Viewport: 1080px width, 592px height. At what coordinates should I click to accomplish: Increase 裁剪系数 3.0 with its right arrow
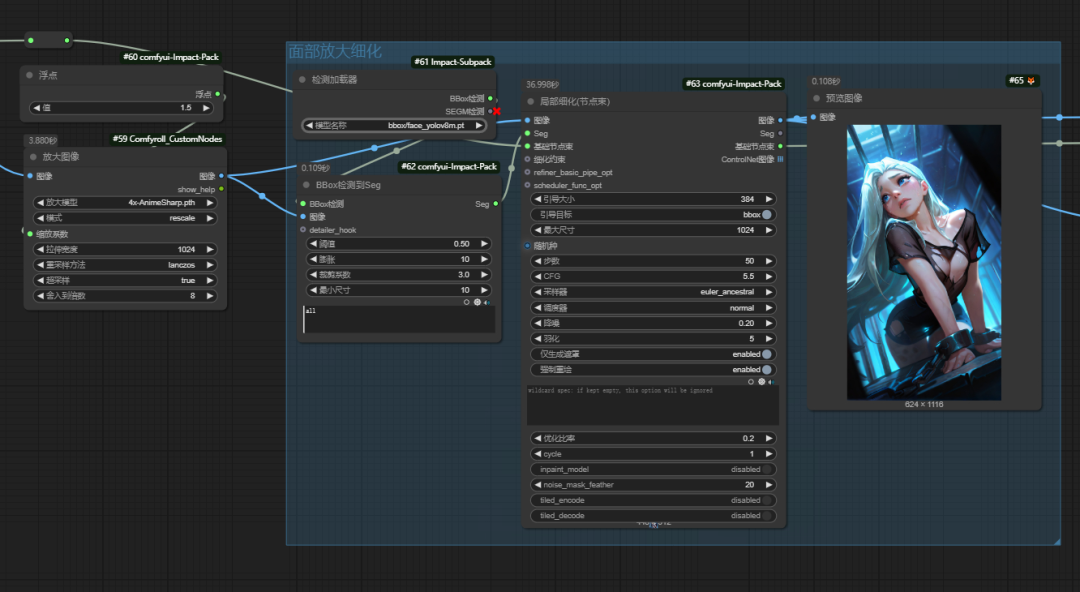click(x=484, y=274)
